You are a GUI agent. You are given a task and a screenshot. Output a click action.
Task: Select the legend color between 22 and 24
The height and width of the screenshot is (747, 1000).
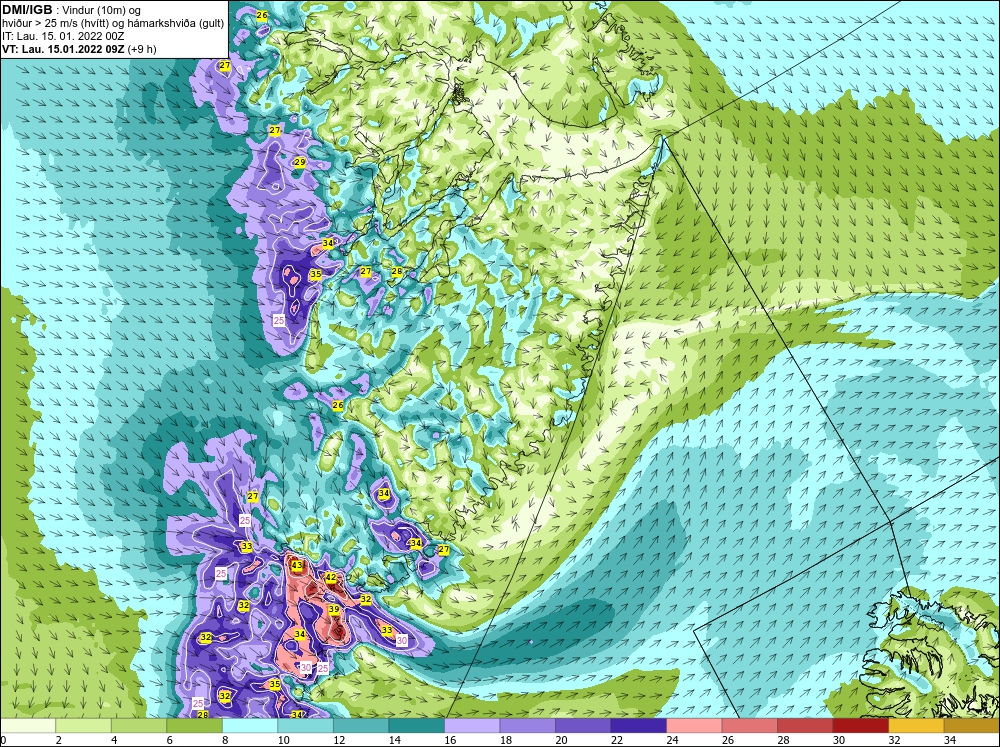tap(638, 726)
